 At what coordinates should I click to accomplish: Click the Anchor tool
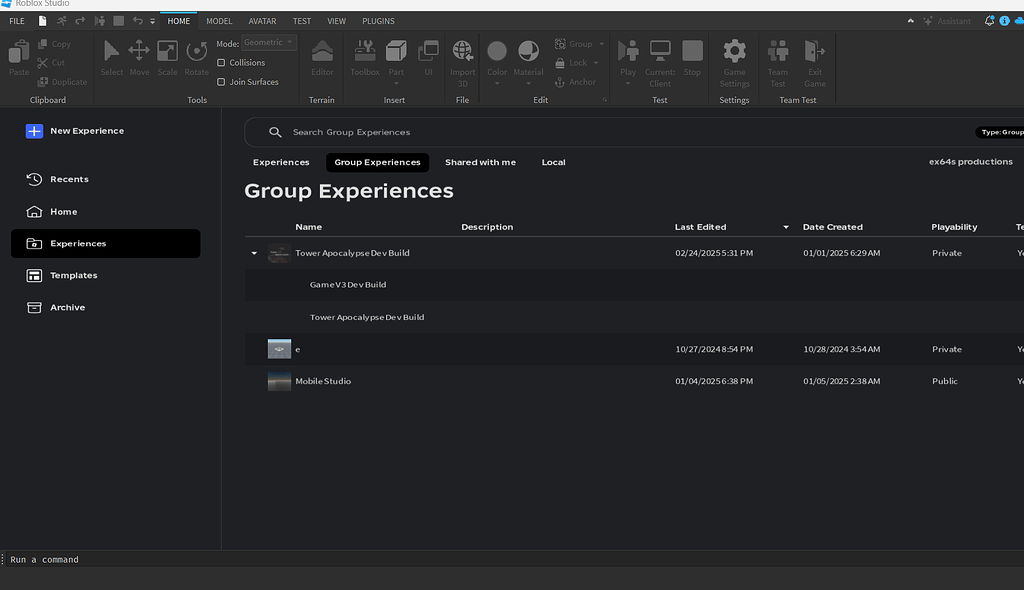pyautogui.click(x=575, y=82)
